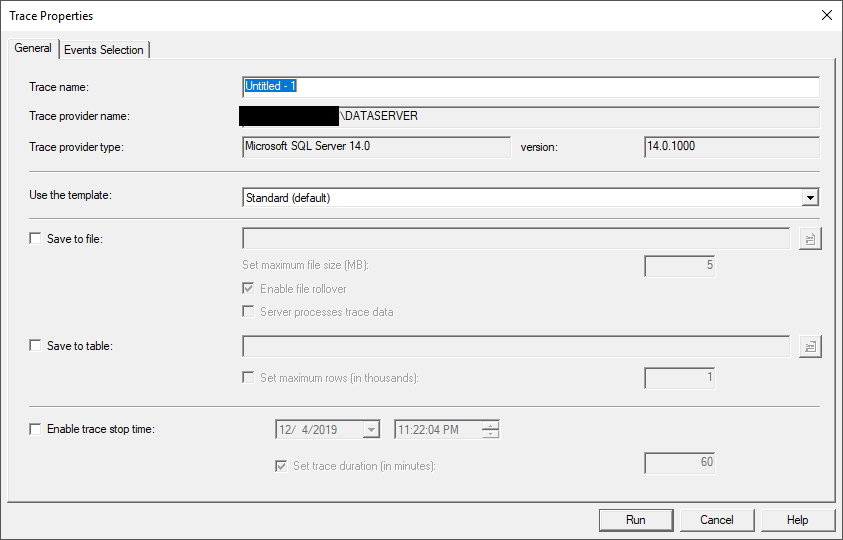Select the General tab
Image resolution: width=843 pixels, height=540 pixels.
[33, 49]
